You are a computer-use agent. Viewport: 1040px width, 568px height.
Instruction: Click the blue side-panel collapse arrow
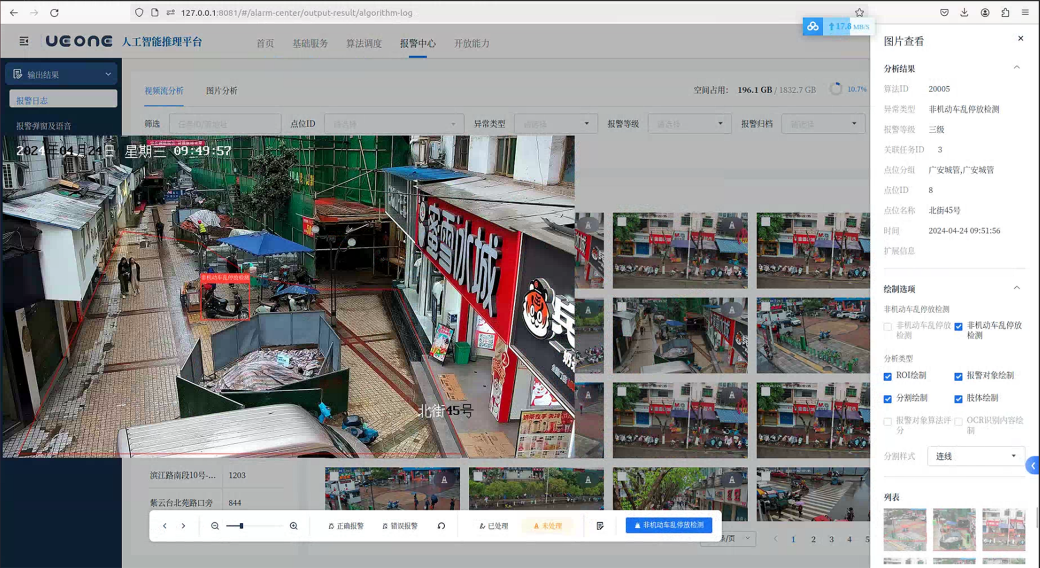(x=1033, y=465)
